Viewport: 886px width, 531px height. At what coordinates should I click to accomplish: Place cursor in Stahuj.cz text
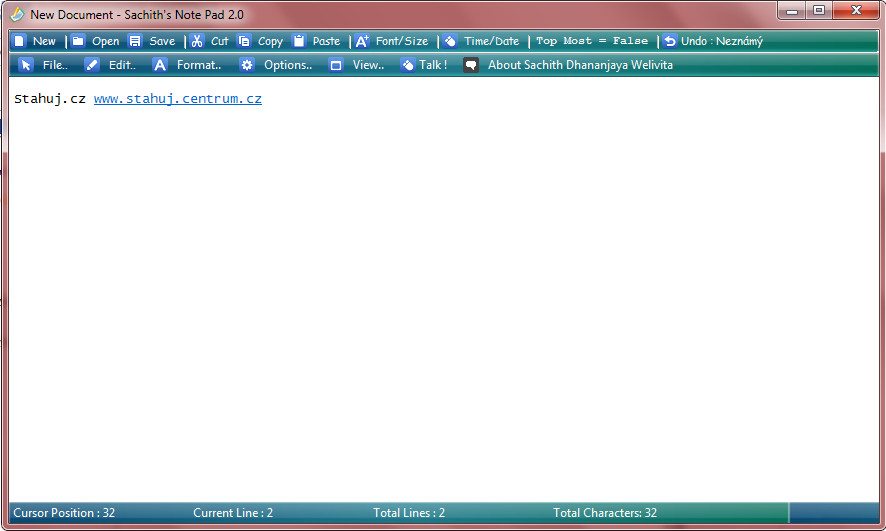pos(50,99)
